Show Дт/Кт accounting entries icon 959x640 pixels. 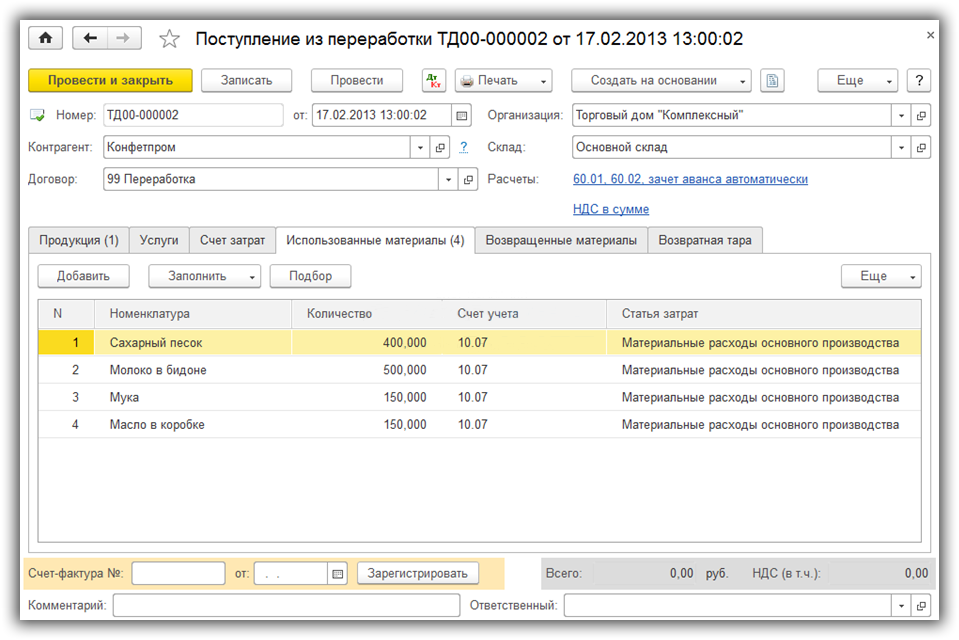(434, 81)
